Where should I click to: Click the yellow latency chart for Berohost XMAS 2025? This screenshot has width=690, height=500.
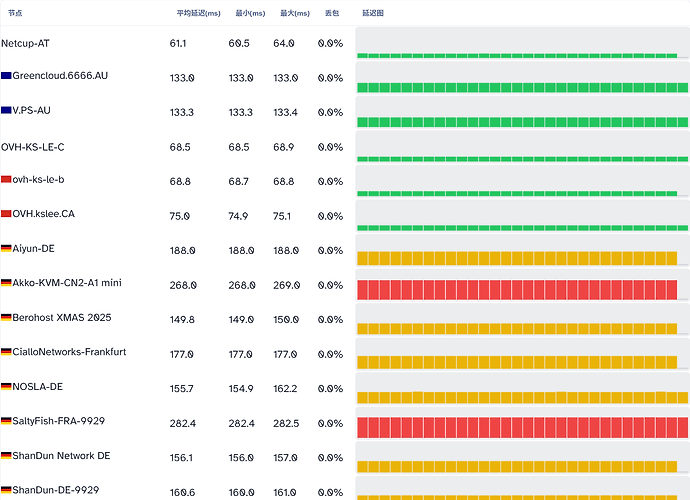[522, 320]
